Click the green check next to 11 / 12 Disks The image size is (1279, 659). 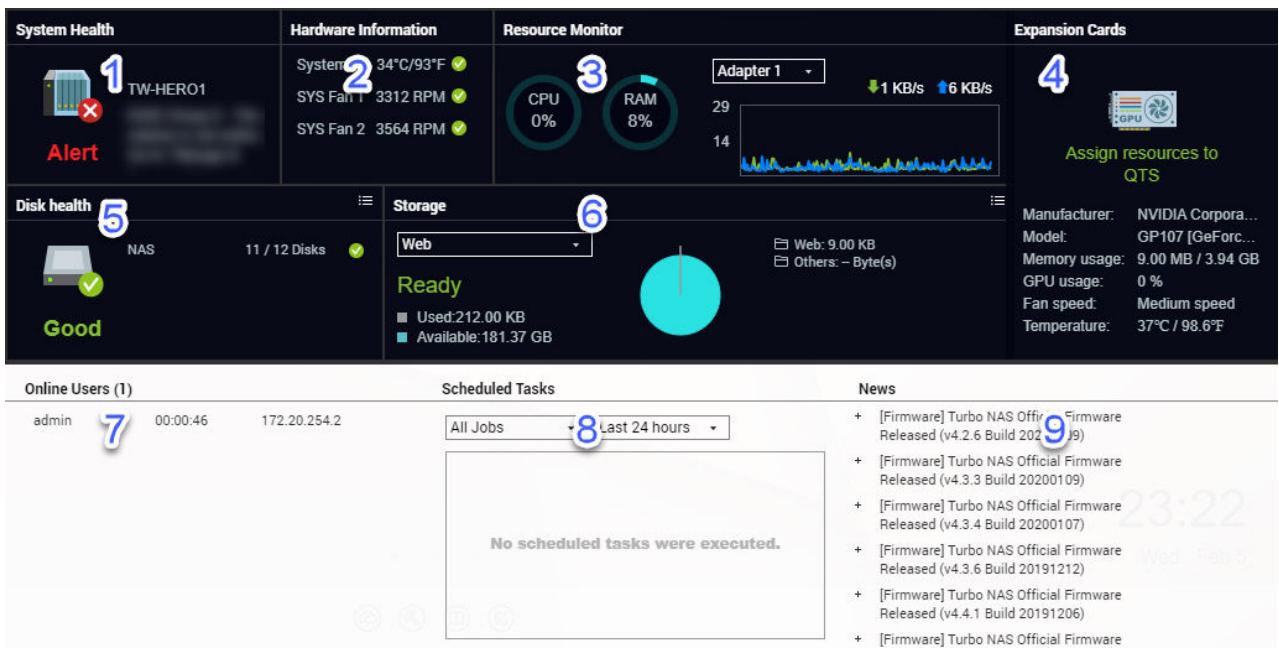pyautogui.click(x=355, y=250)
